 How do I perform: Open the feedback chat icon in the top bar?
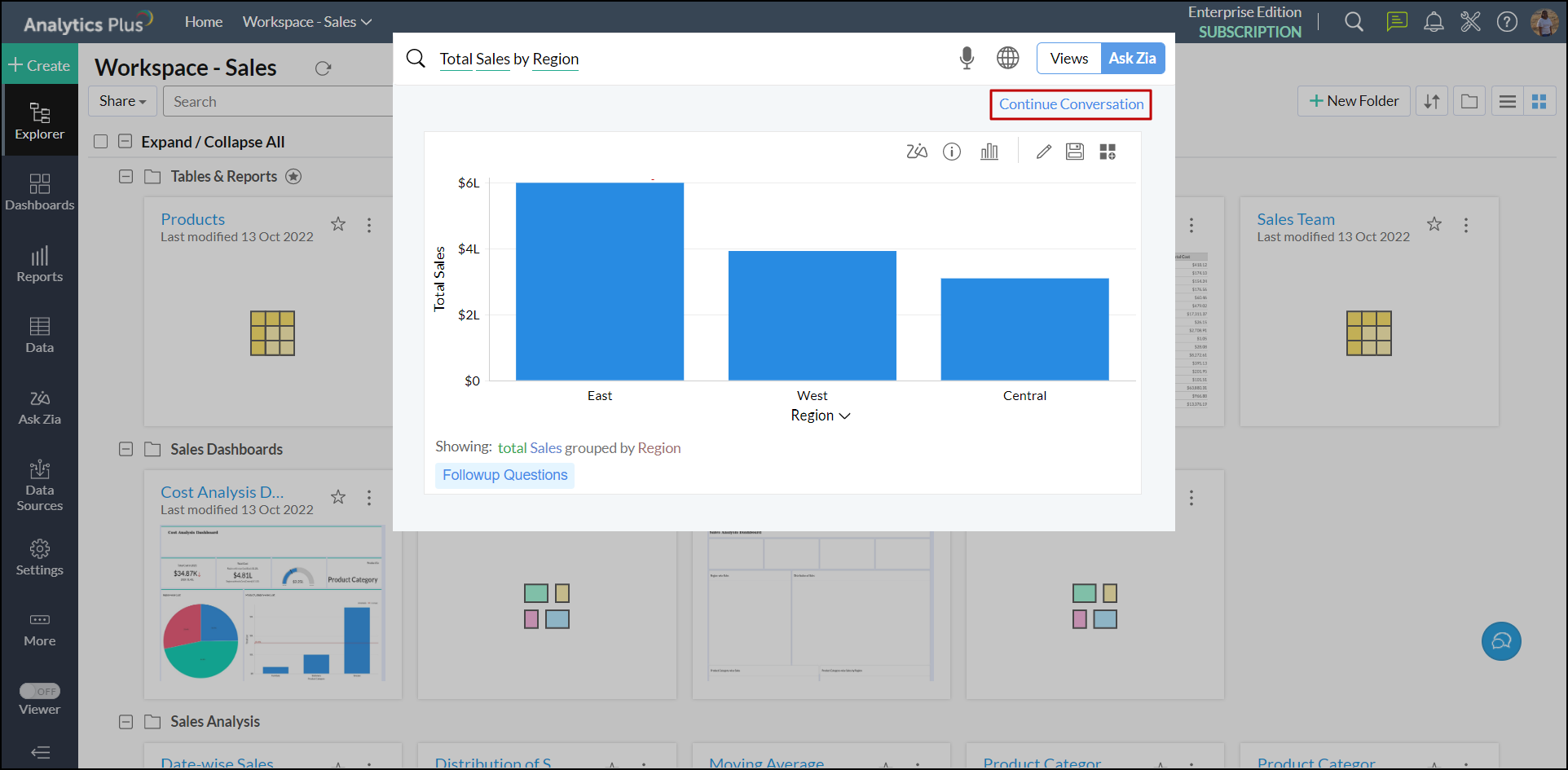click(1397, 22)
